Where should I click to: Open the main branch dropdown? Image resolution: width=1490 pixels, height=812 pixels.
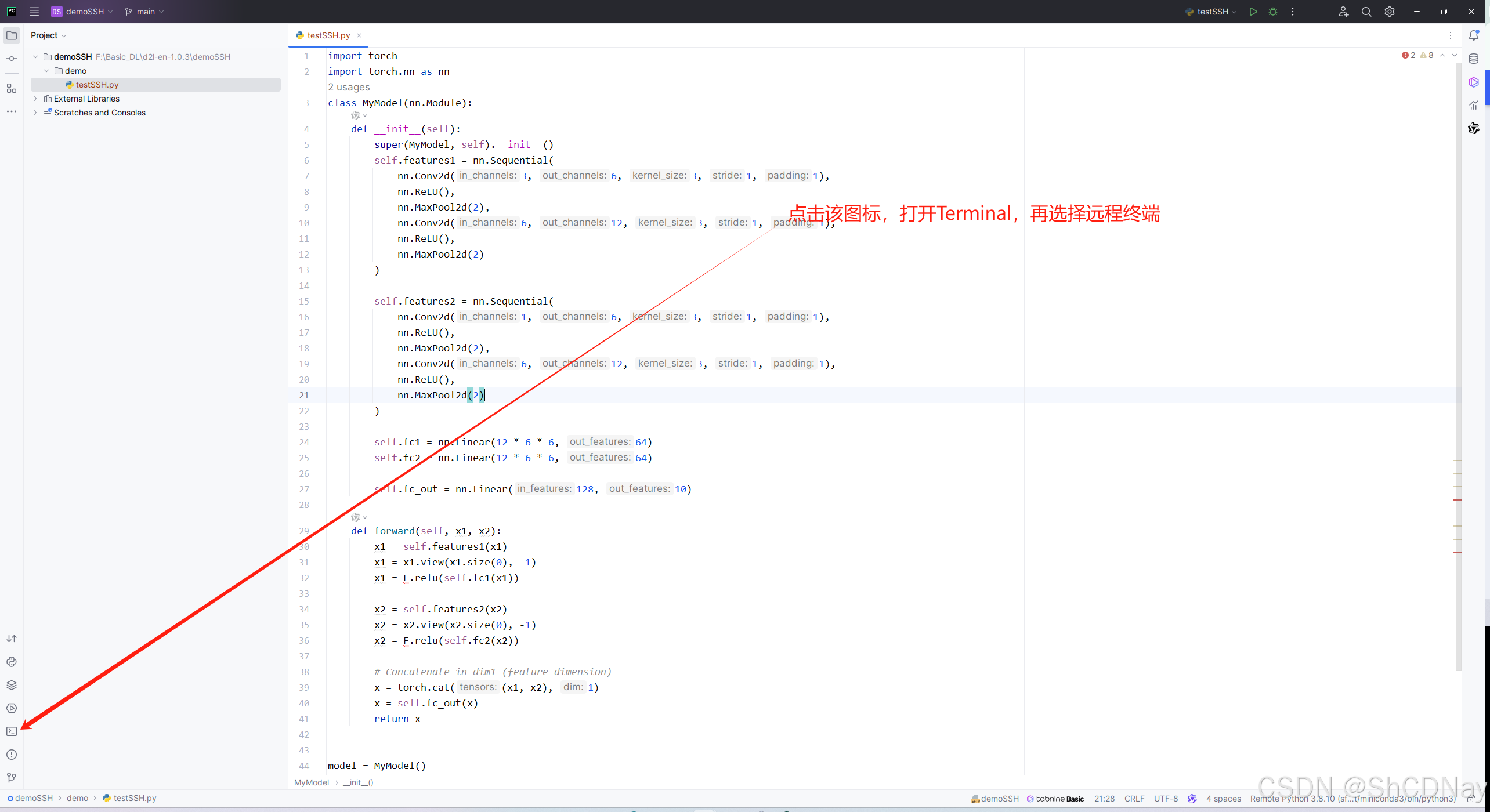point(145,12)
